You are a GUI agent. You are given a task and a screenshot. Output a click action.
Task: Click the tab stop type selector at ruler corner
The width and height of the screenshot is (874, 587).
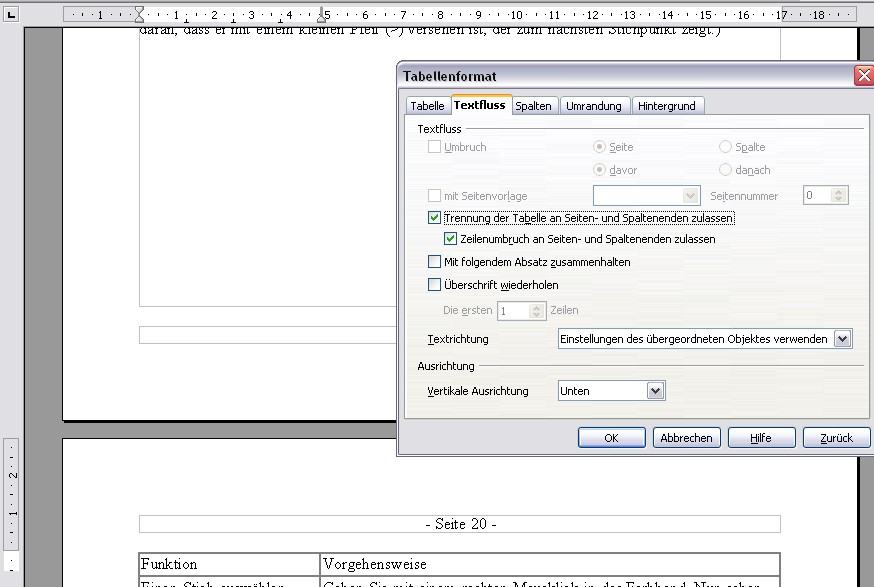tap(11, 15)
